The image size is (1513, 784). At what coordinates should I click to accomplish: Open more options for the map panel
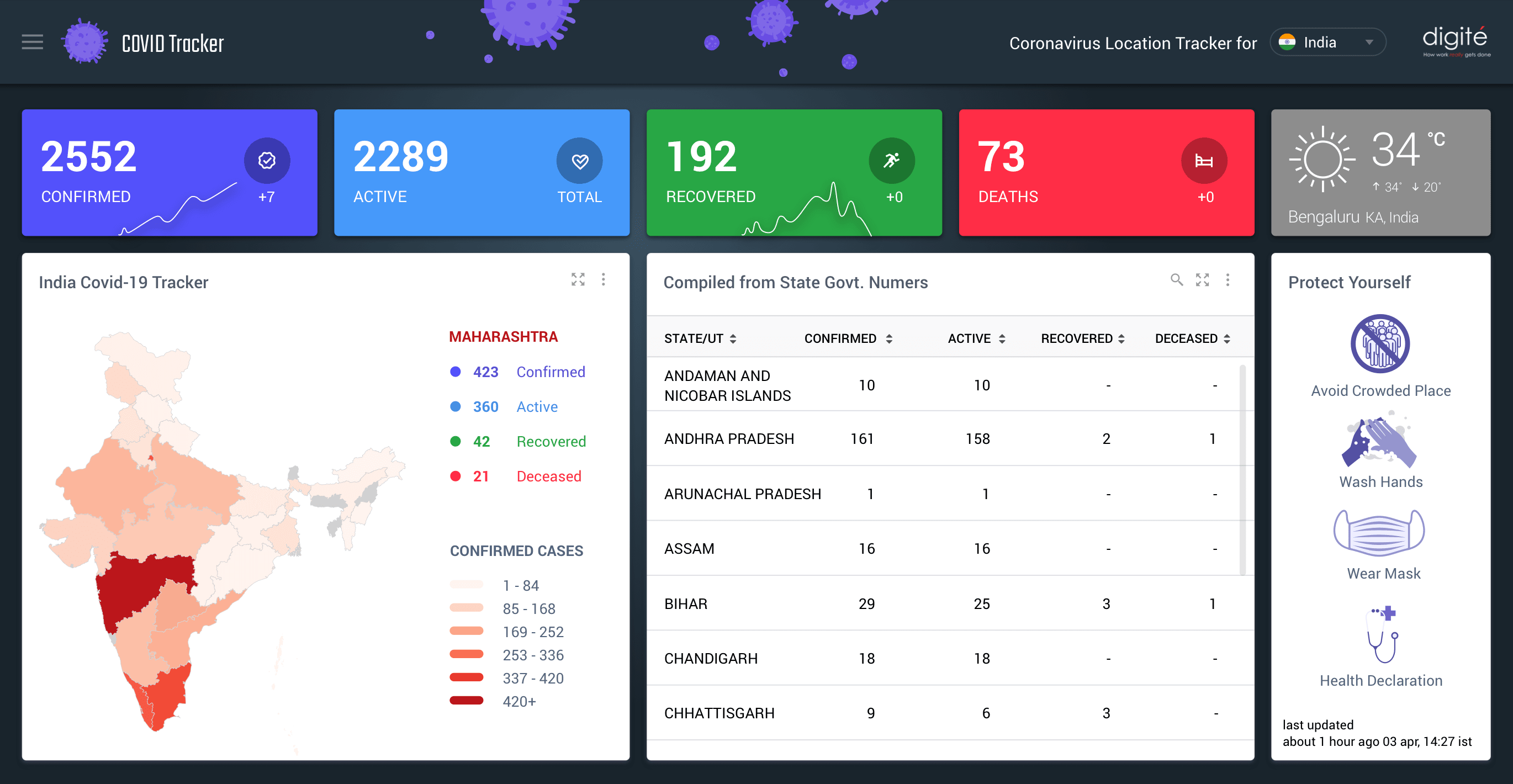[x=603, y=279]
